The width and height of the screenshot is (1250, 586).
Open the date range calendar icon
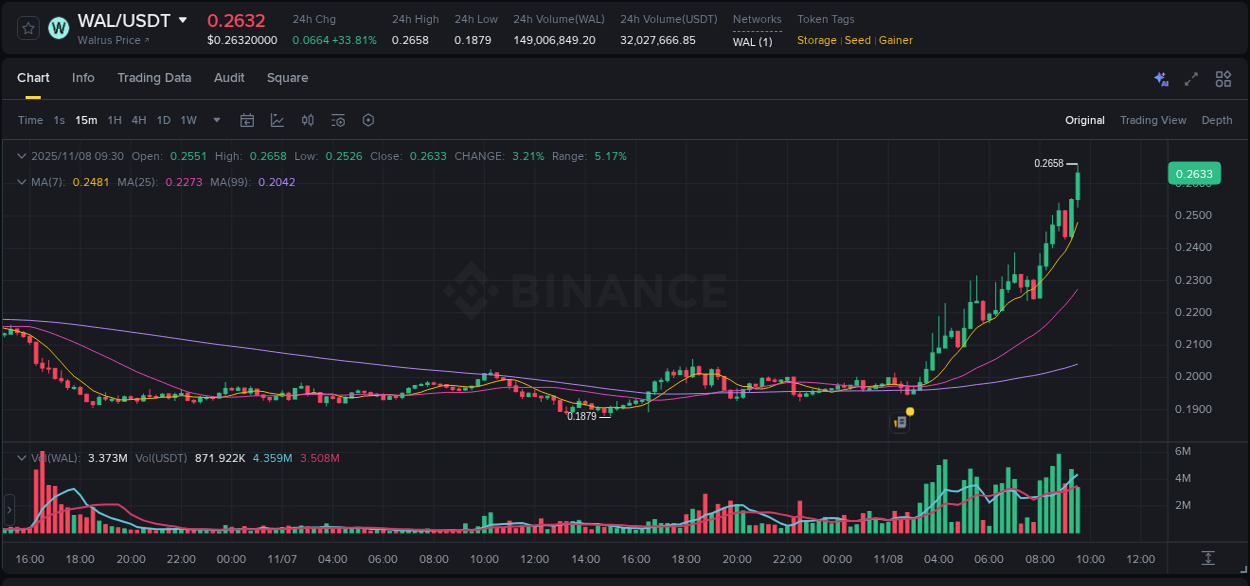tap(247, 120)
